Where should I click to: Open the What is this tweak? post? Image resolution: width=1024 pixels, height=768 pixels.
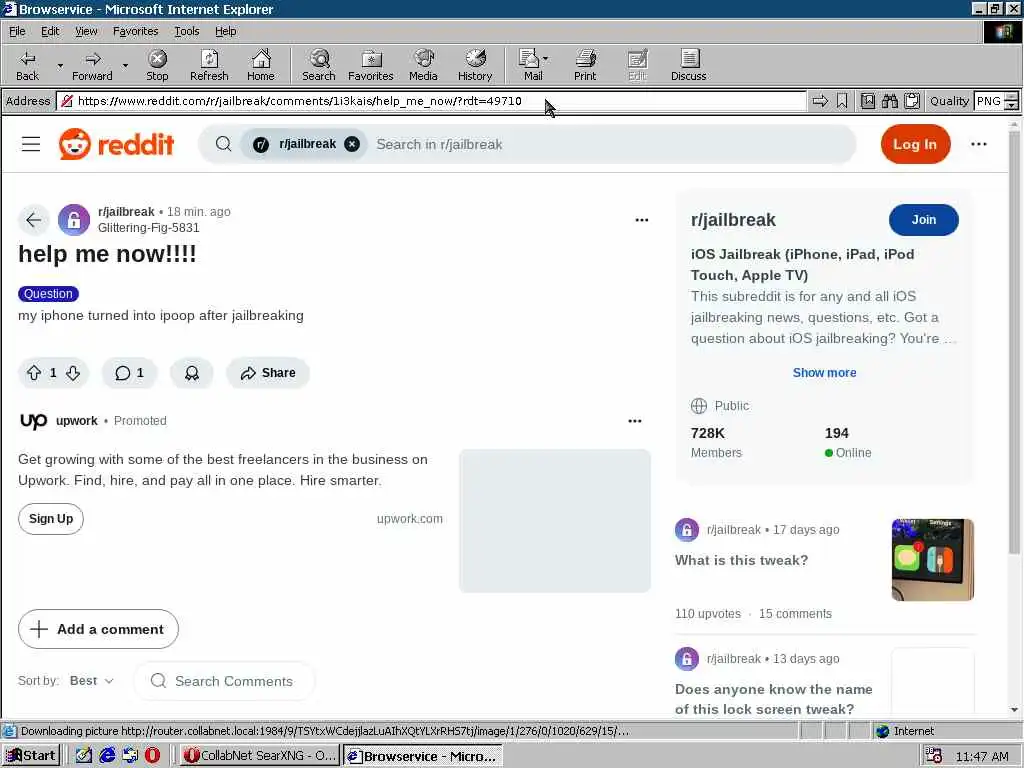741,560
